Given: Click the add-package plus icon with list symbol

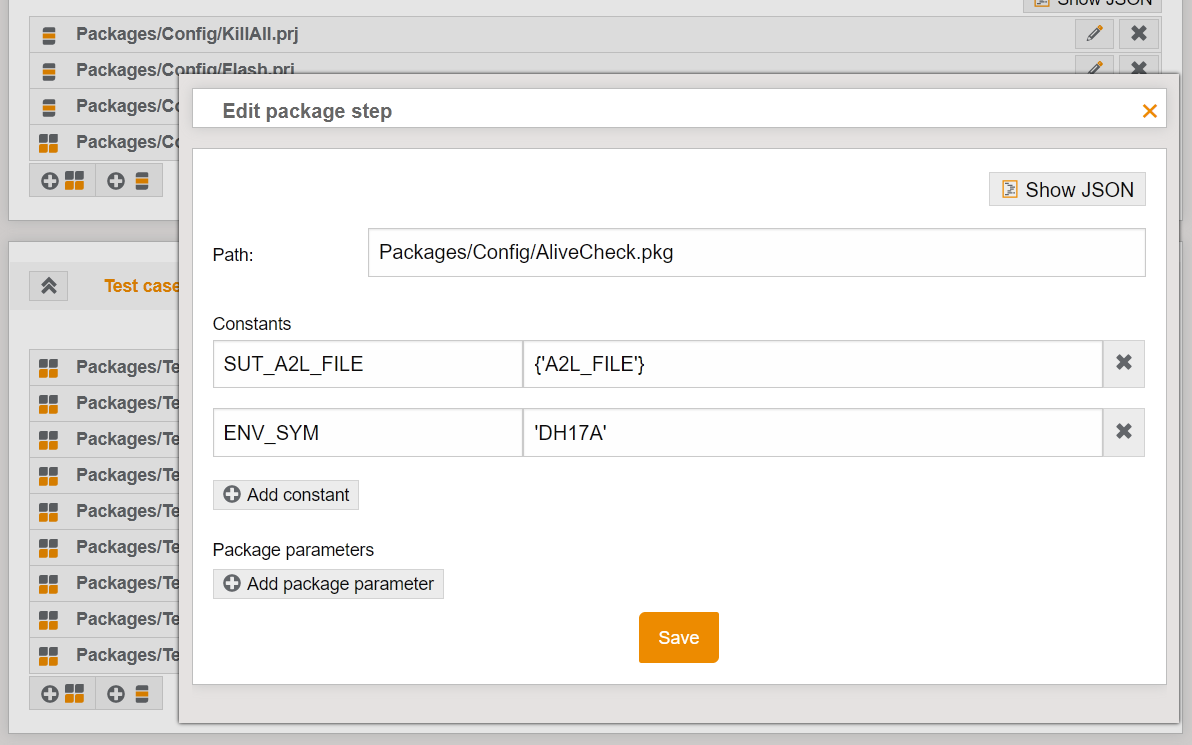Looking at the screenshot, I should (130, 180).
